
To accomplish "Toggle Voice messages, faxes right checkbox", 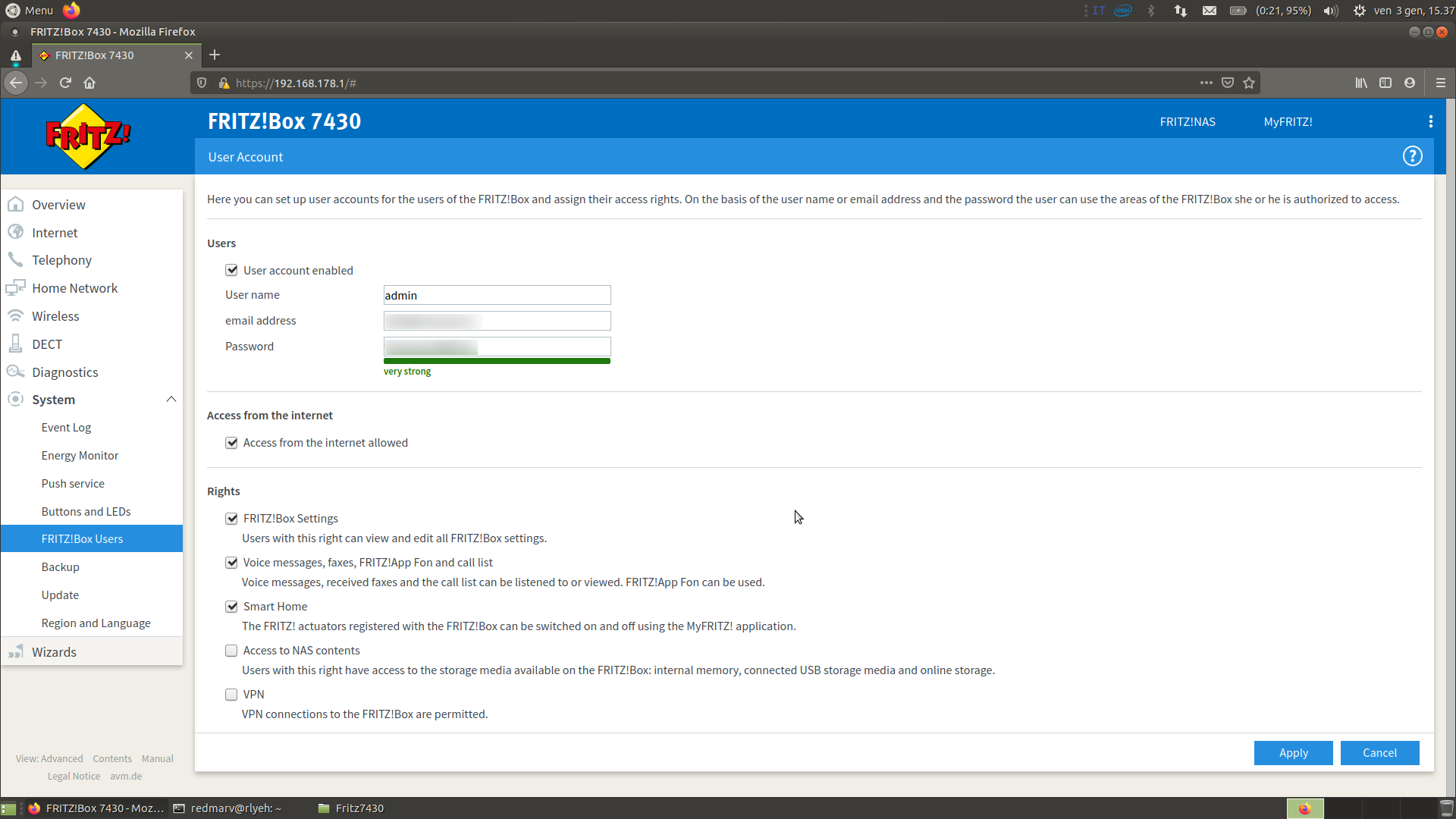I will point(231,563).
